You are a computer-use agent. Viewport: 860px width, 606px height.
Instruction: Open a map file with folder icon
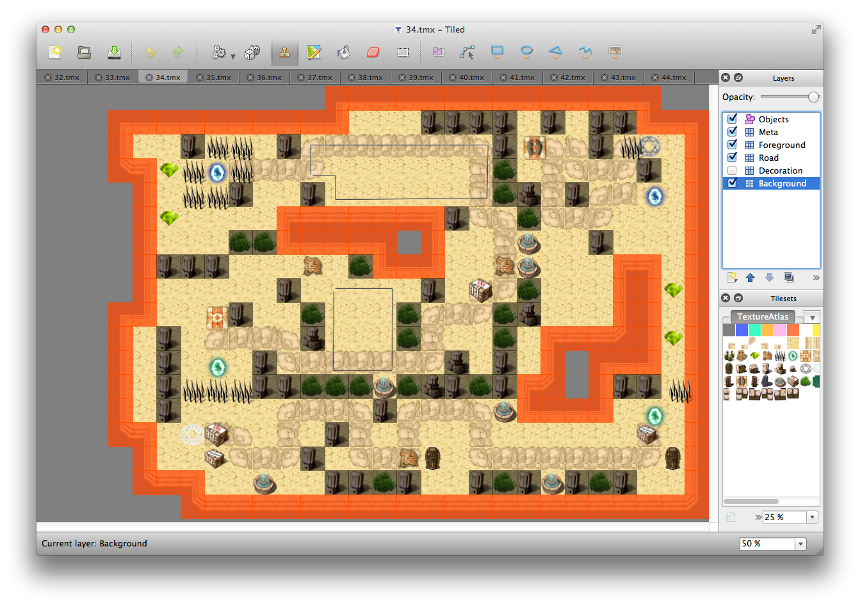[x=84, y=52]
